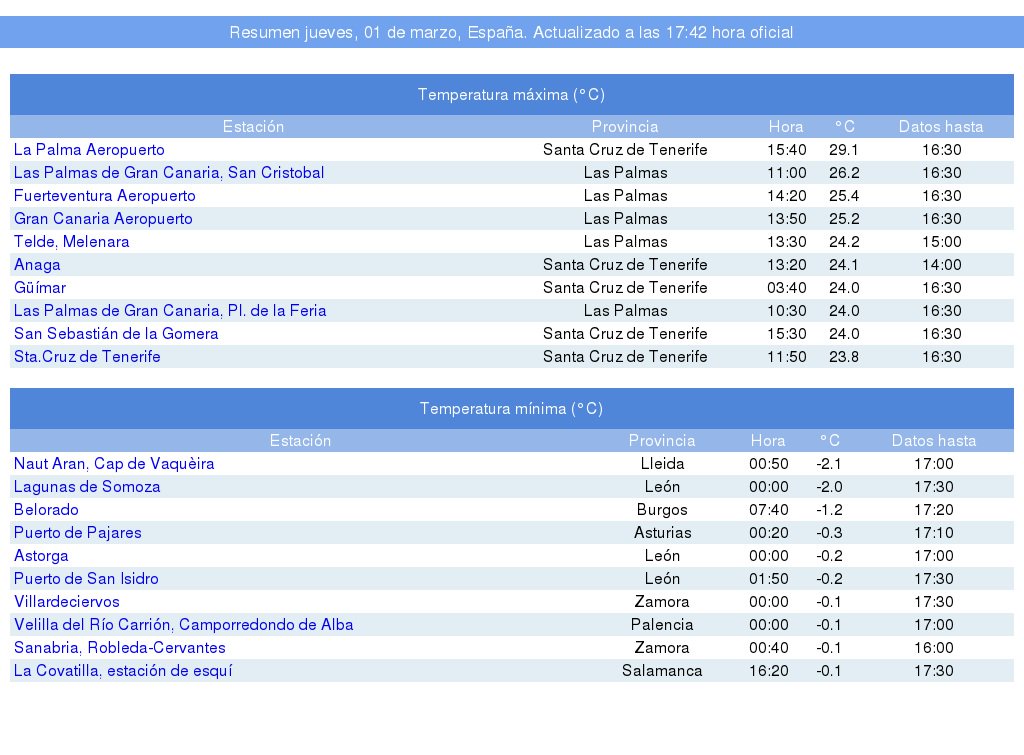Open Astorga station link
The width and height of the screenshot is (1024, 755).
click(40, 556)
